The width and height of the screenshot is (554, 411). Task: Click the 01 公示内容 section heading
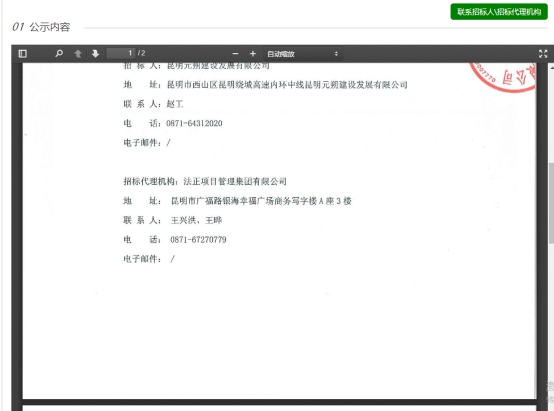coord(41,27)
